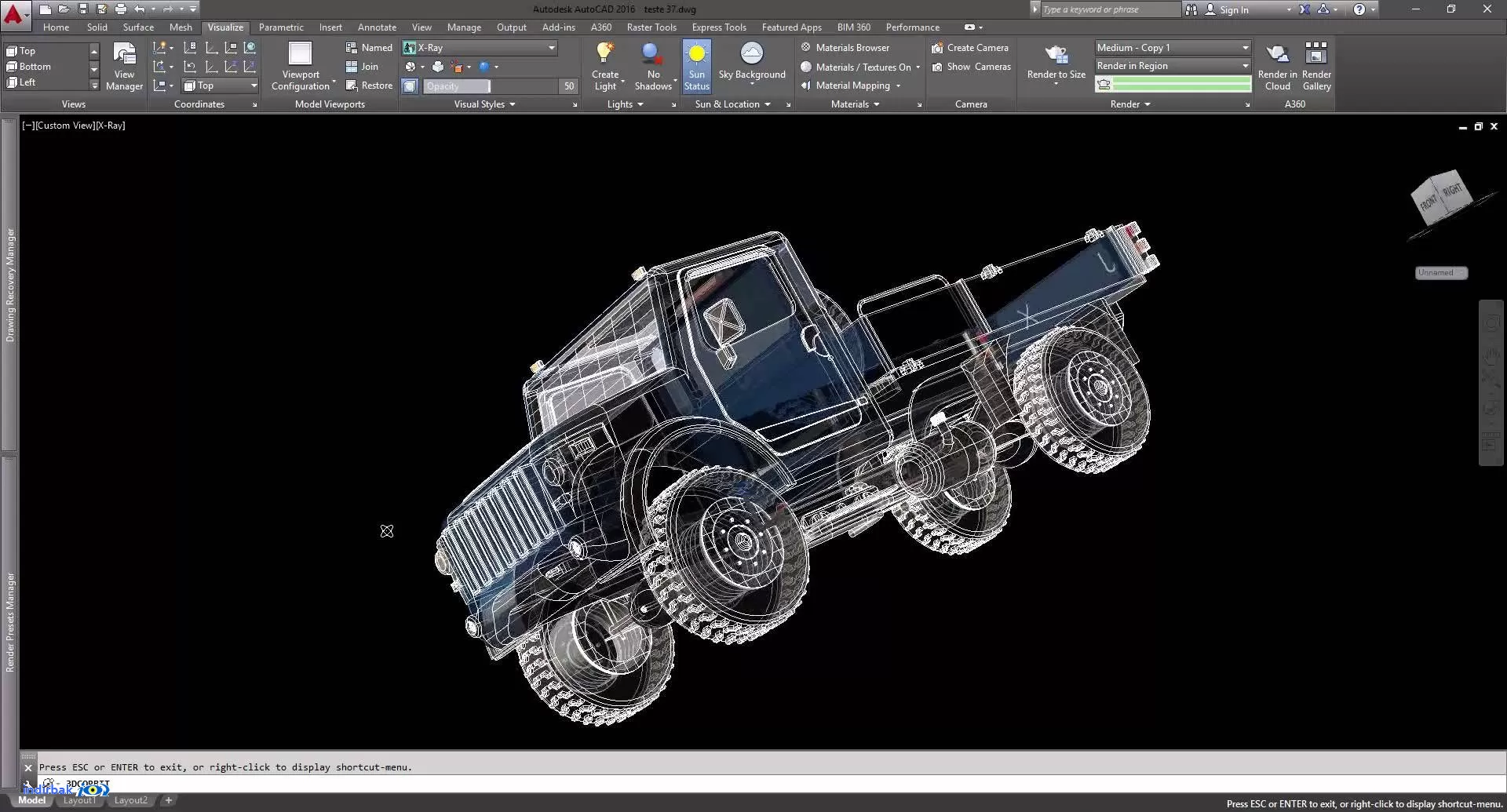Open Viewport Configuration
1507x812 pixels.
(301, 67)
